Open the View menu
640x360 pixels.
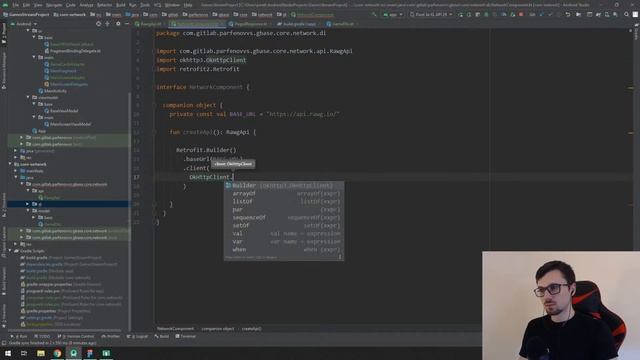tap(38, 5)
